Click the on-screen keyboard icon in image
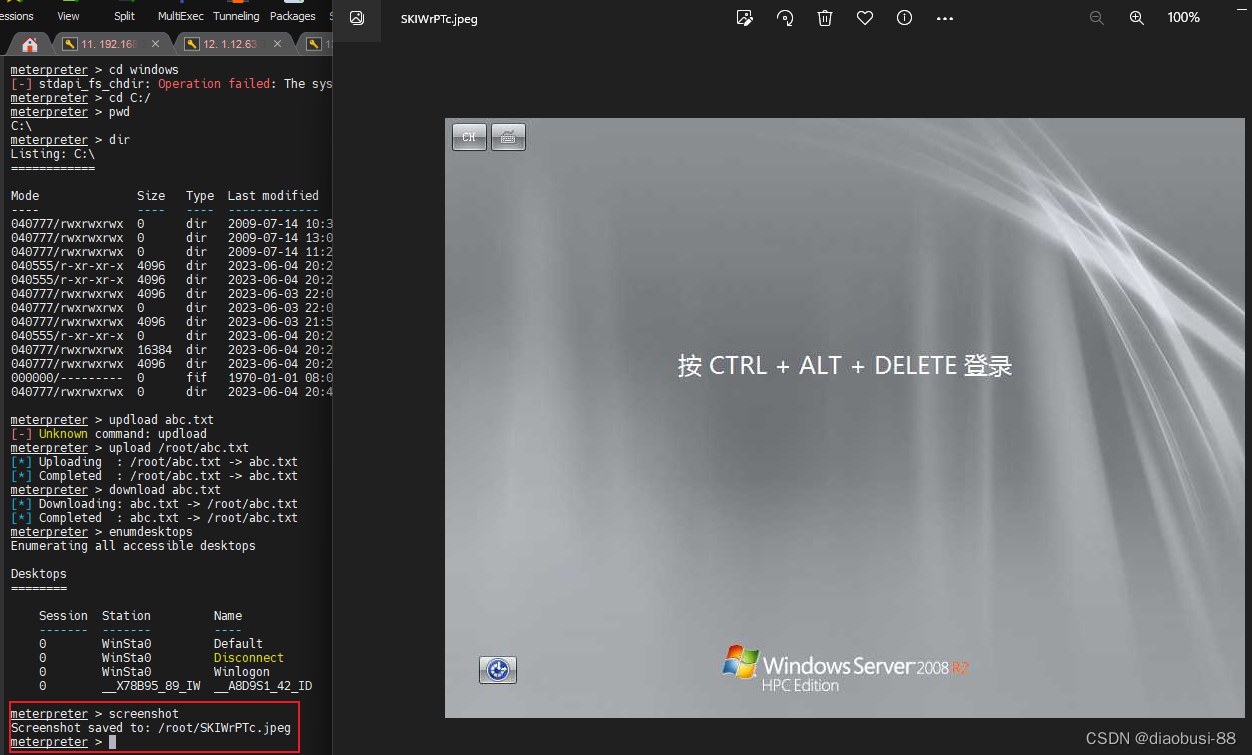1252x755 pixels. coord(508,137)
